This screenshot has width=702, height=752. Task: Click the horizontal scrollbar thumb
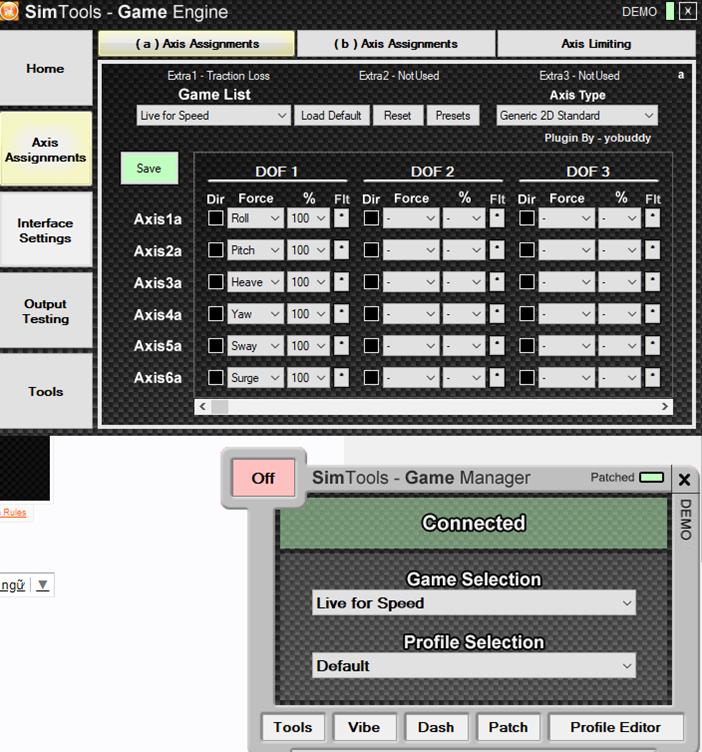point(220,407)
